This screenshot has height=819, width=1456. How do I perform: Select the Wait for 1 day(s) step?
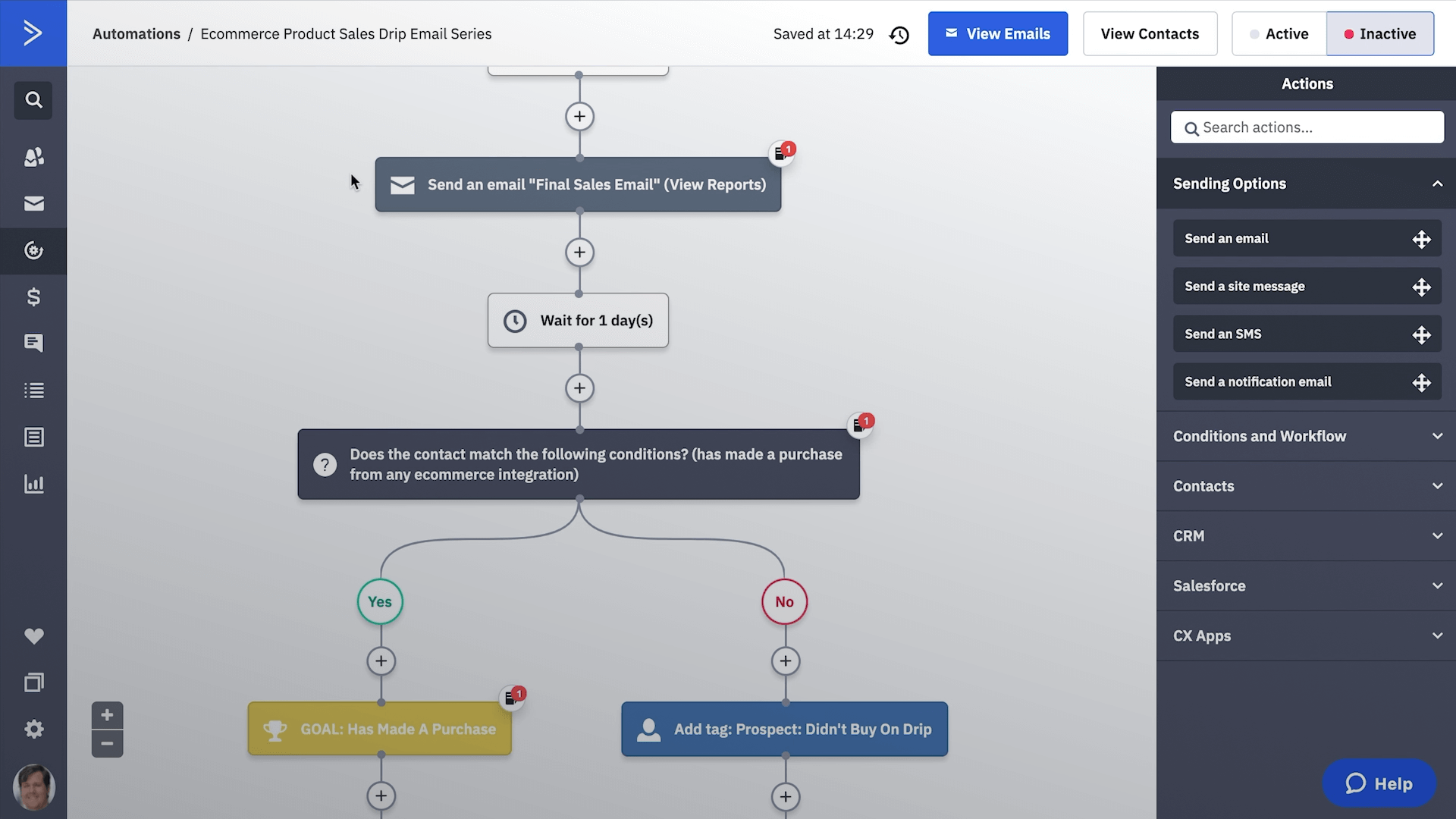(x=578, y=321)
